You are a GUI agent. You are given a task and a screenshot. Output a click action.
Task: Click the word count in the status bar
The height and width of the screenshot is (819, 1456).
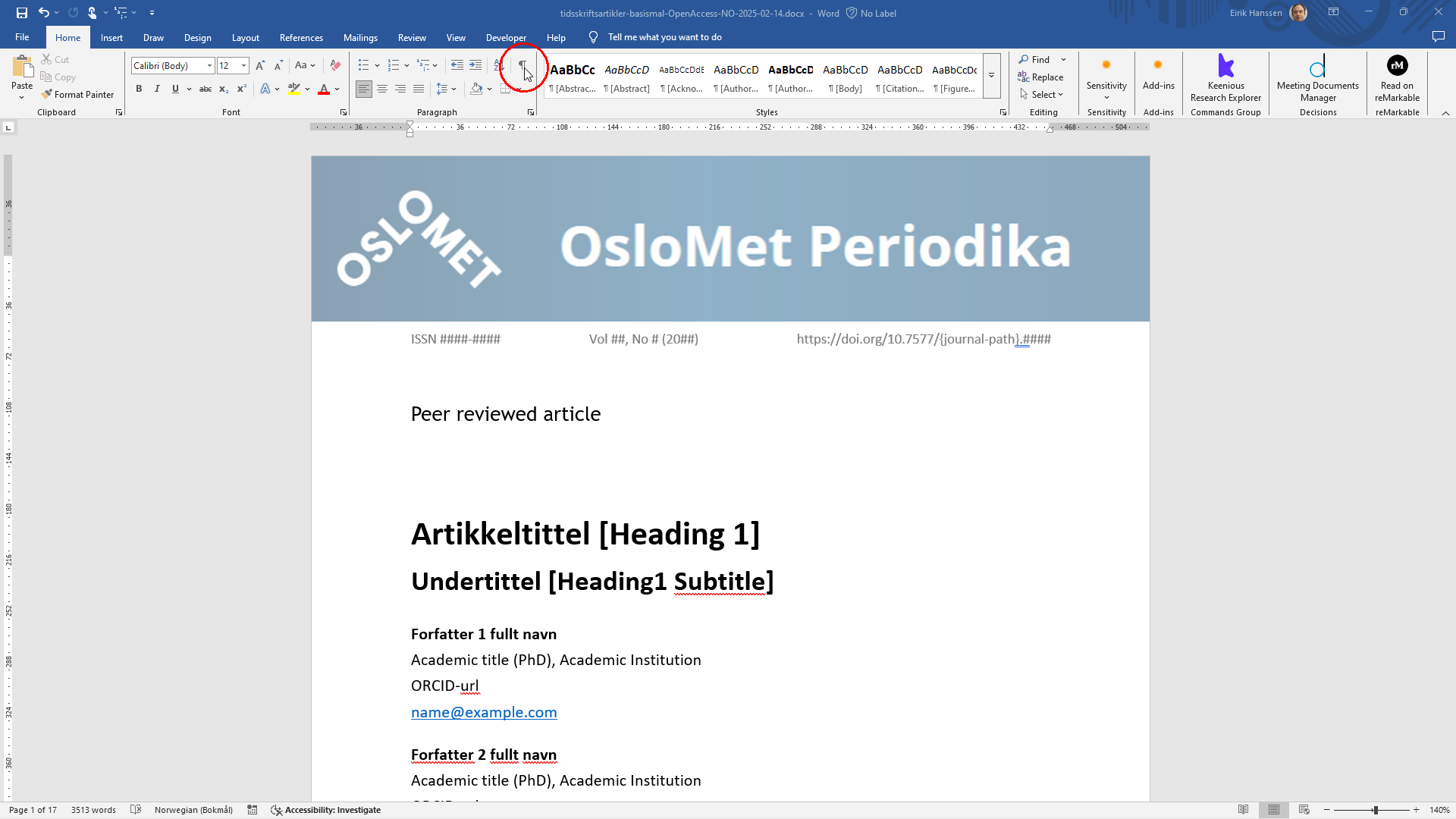pyautogui.click(x=93, y=809)
